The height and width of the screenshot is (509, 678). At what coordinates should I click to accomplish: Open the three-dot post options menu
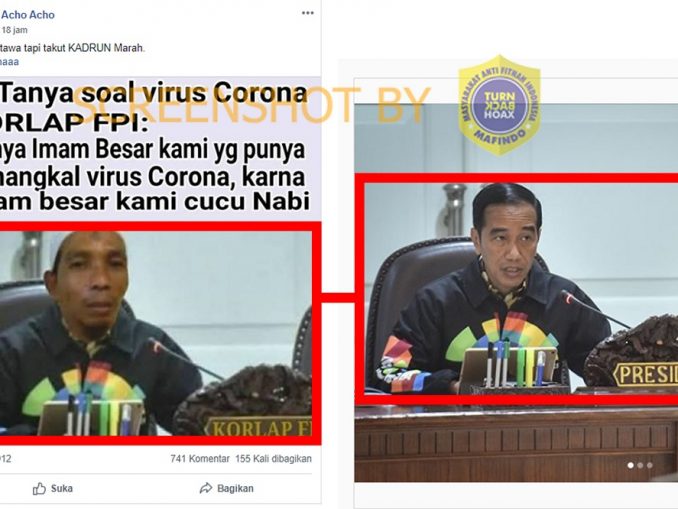[x=307, y=13]
